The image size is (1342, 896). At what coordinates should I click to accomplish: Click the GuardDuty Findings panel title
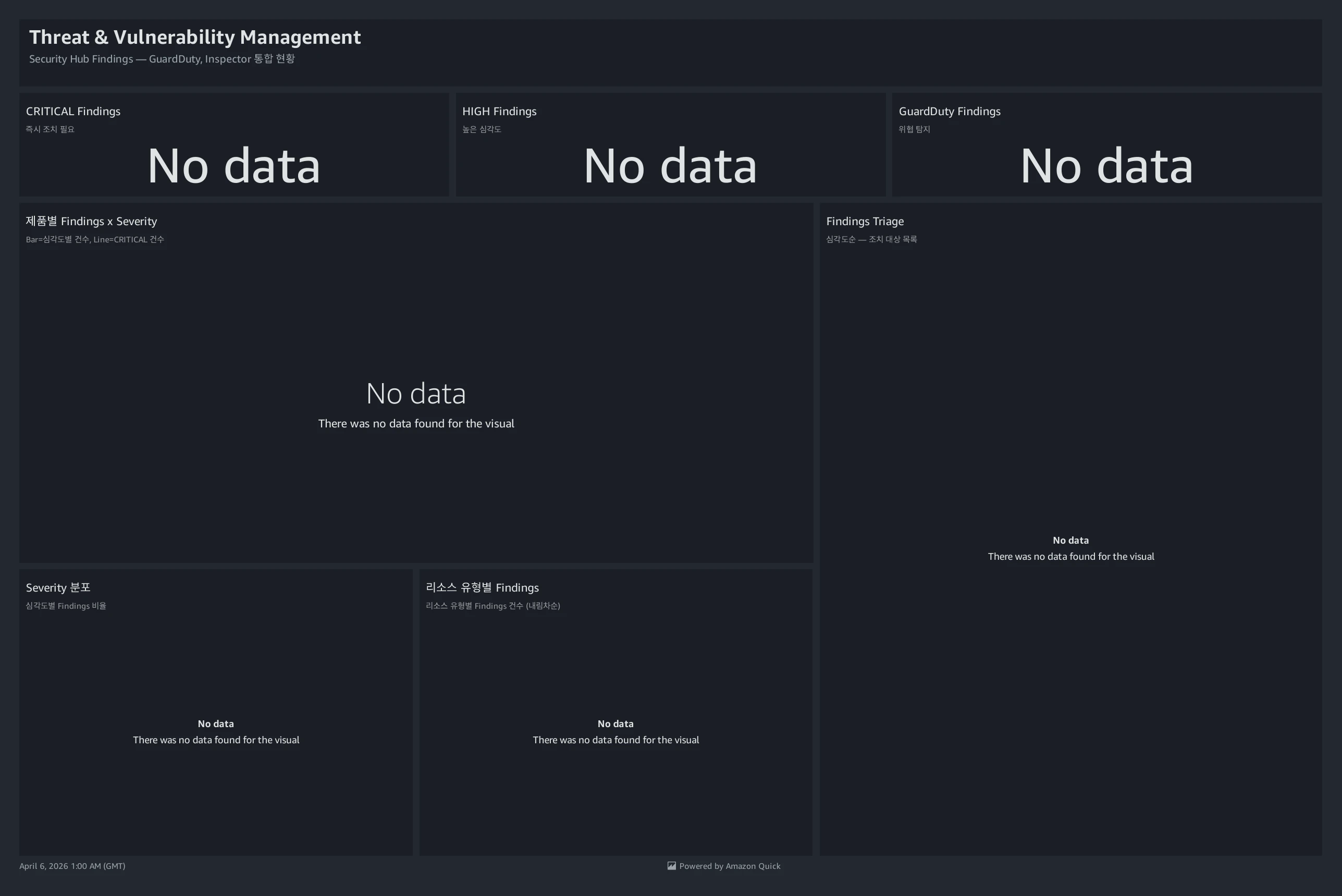tap(949, 112)
